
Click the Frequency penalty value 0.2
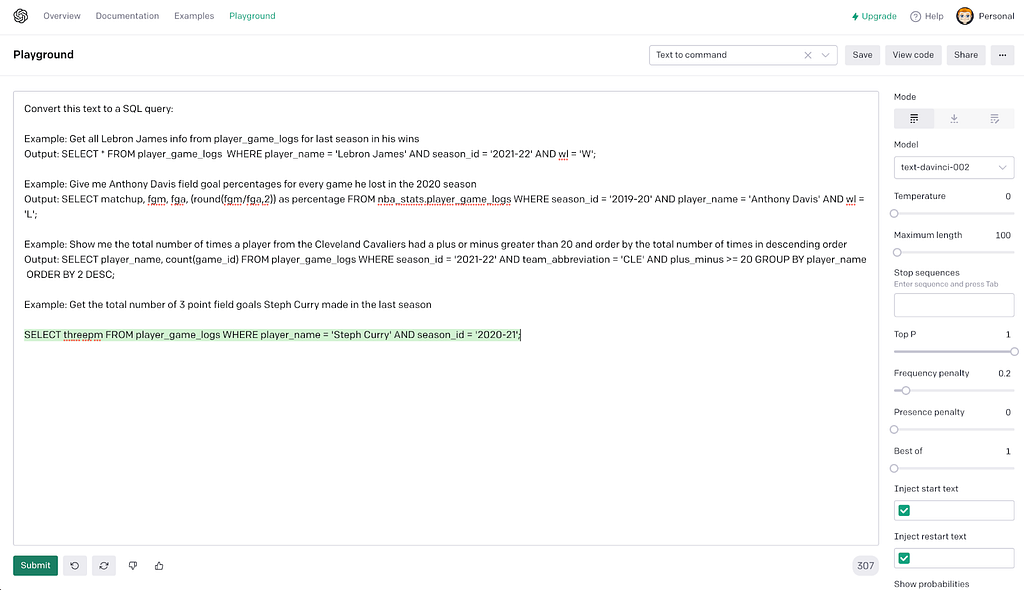1004,374
